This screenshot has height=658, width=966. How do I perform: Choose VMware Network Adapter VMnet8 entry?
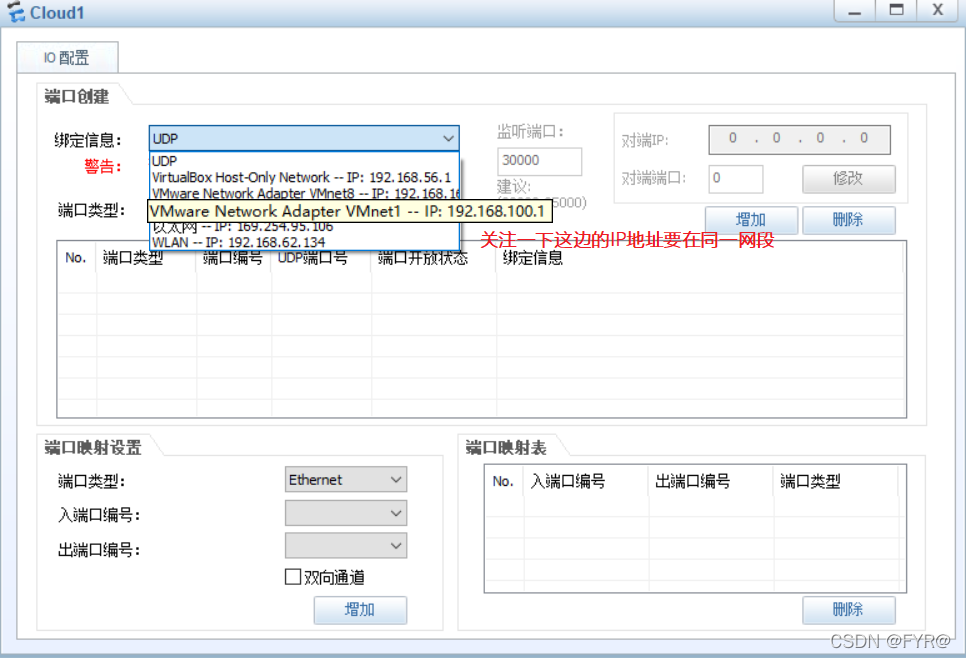[x=304, y=193]
